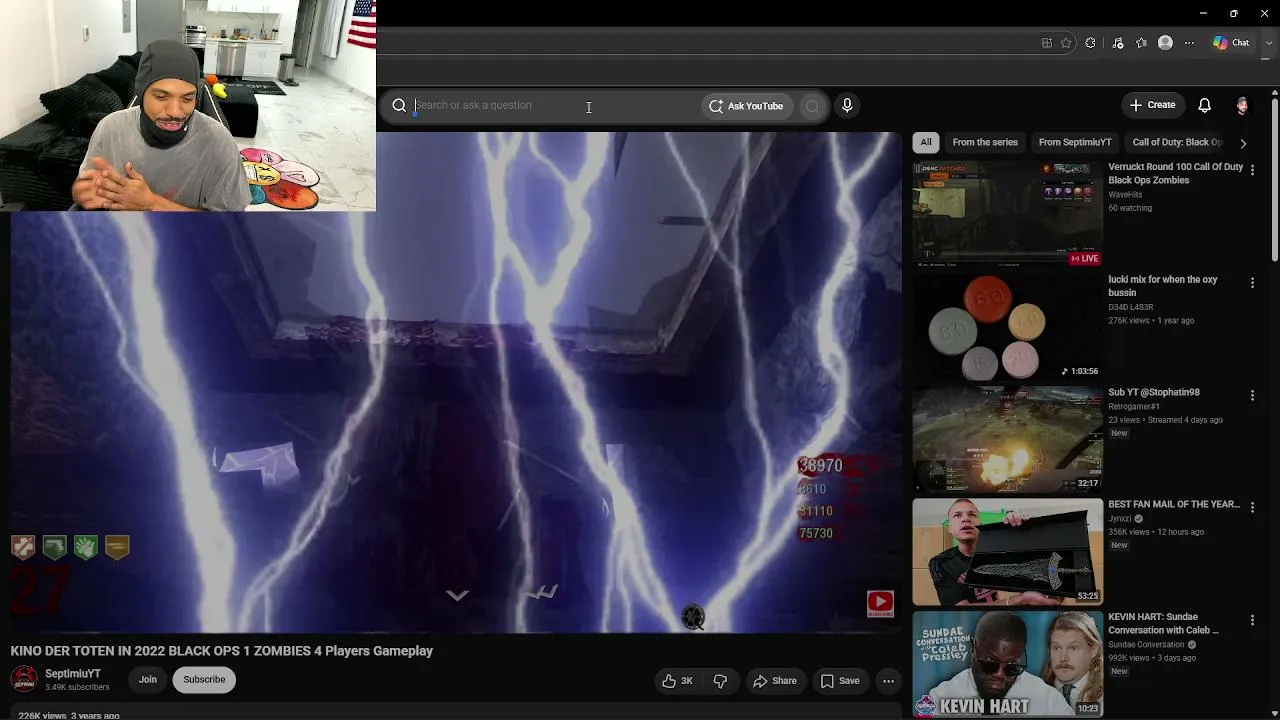Open 'Verruckt Round 100 Call Of Duty' title
1280x720 pixels.
point(1175,174)
